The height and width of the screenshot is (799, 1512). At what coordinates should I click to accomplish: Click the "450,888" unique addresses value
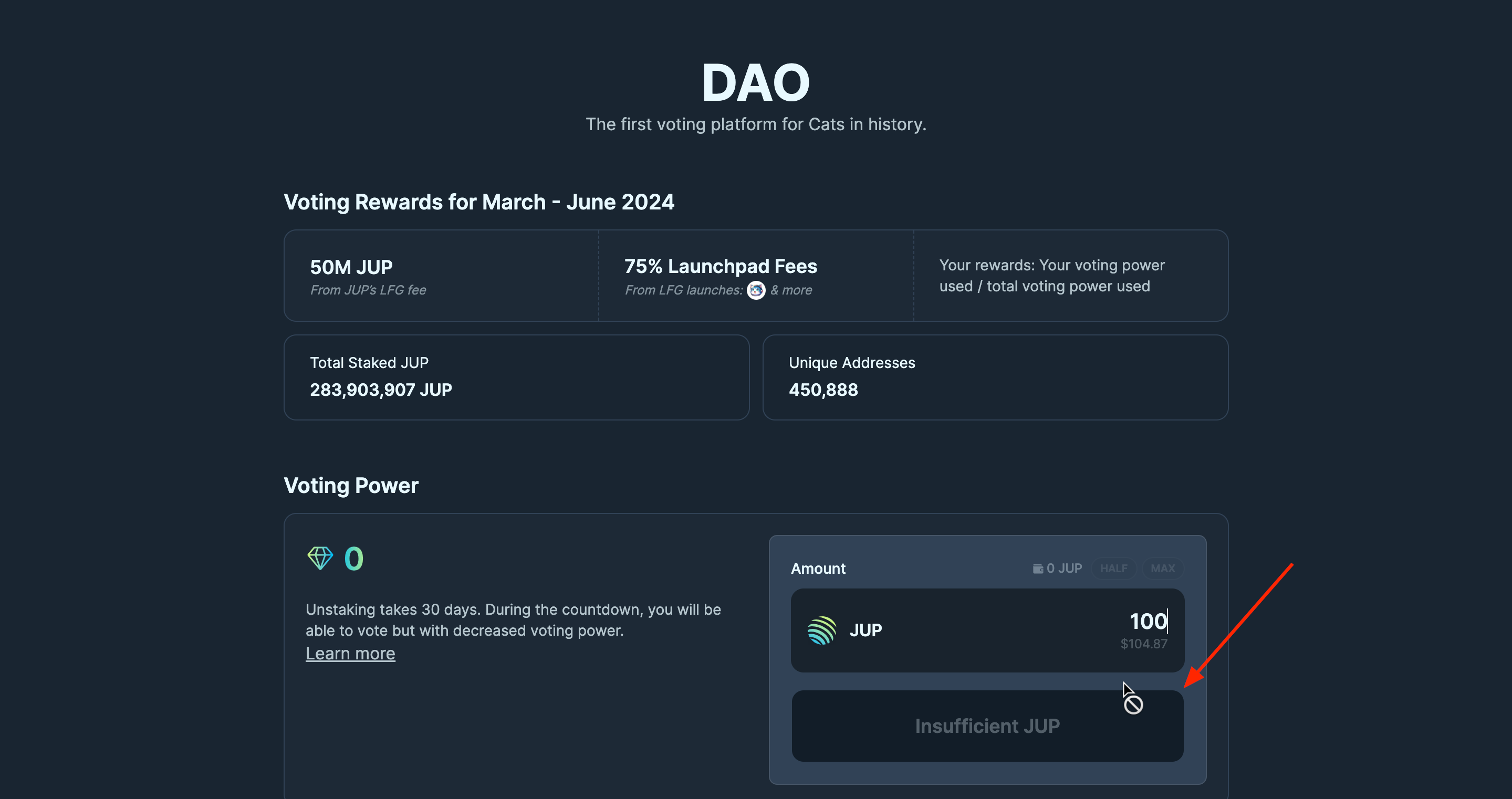823,390
